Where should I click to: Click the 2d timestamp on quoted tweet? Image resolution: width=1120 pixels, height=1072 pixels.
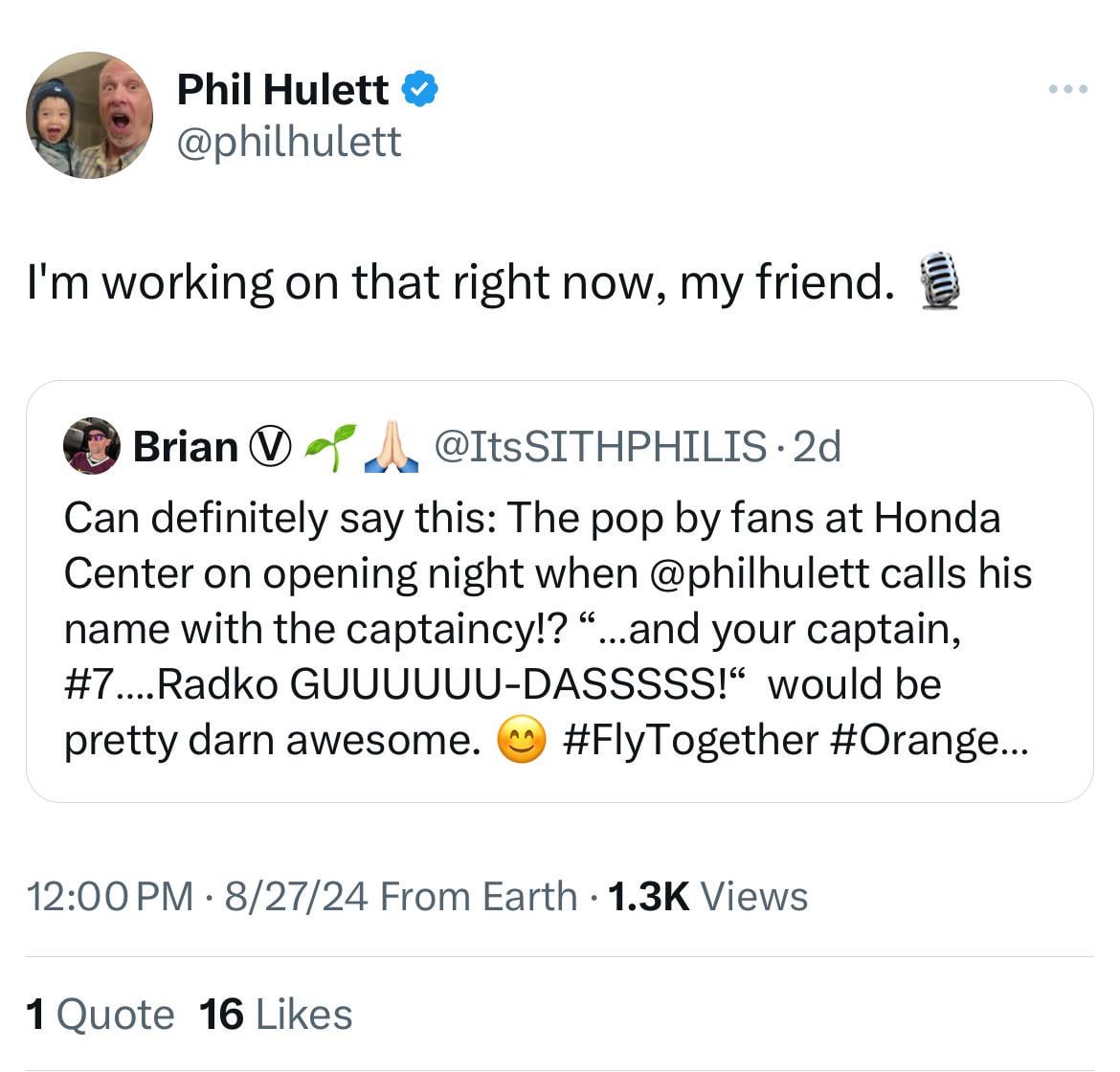click(x=818, y=446)
